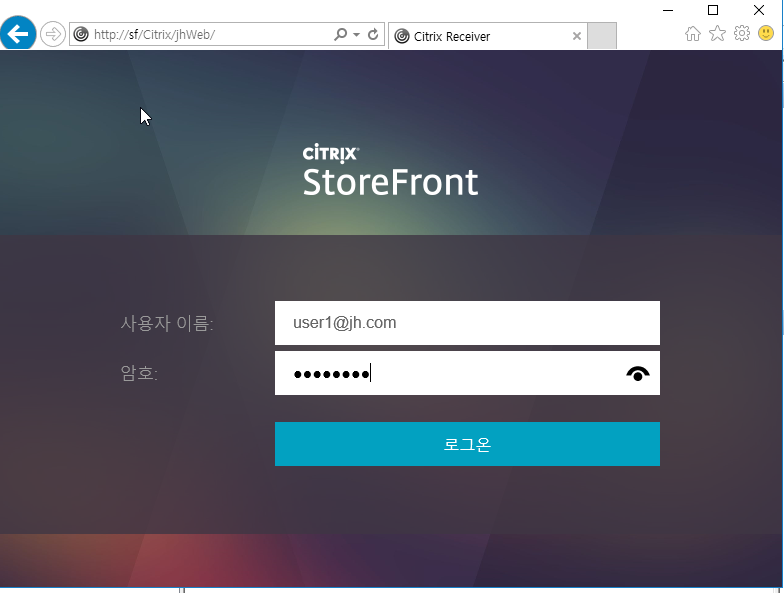Click the 사용자 이름 label
This screenshot has width=784, height=593.
[167, 324]
